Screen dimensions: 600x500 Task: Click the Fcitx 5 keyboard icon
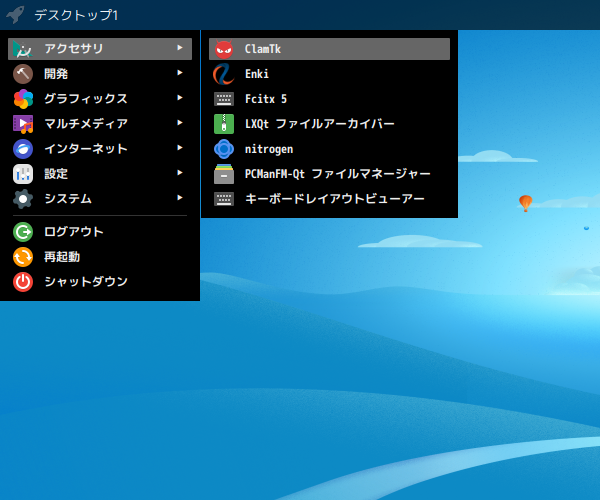(224, 99)
